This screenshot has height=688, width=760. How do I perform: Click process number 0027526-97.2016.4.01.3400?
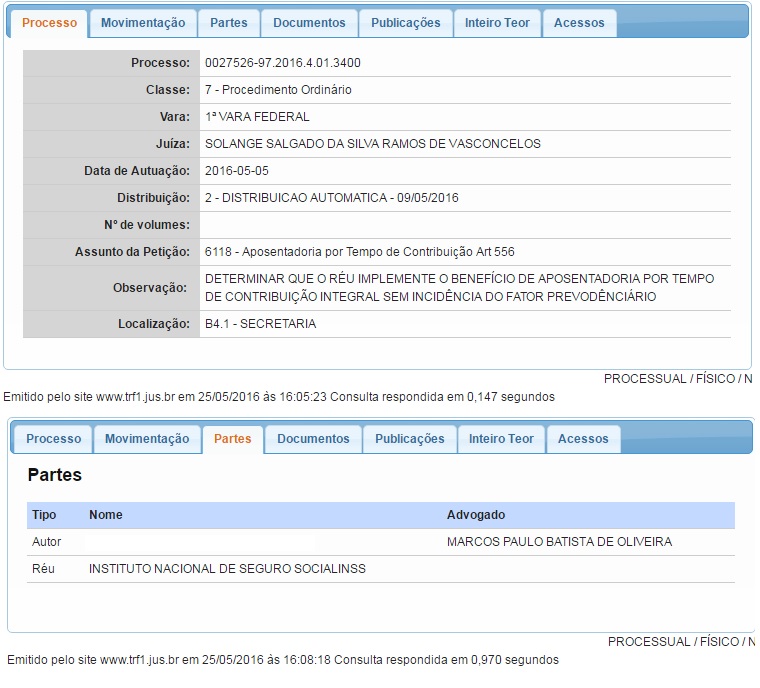[282, 63]
